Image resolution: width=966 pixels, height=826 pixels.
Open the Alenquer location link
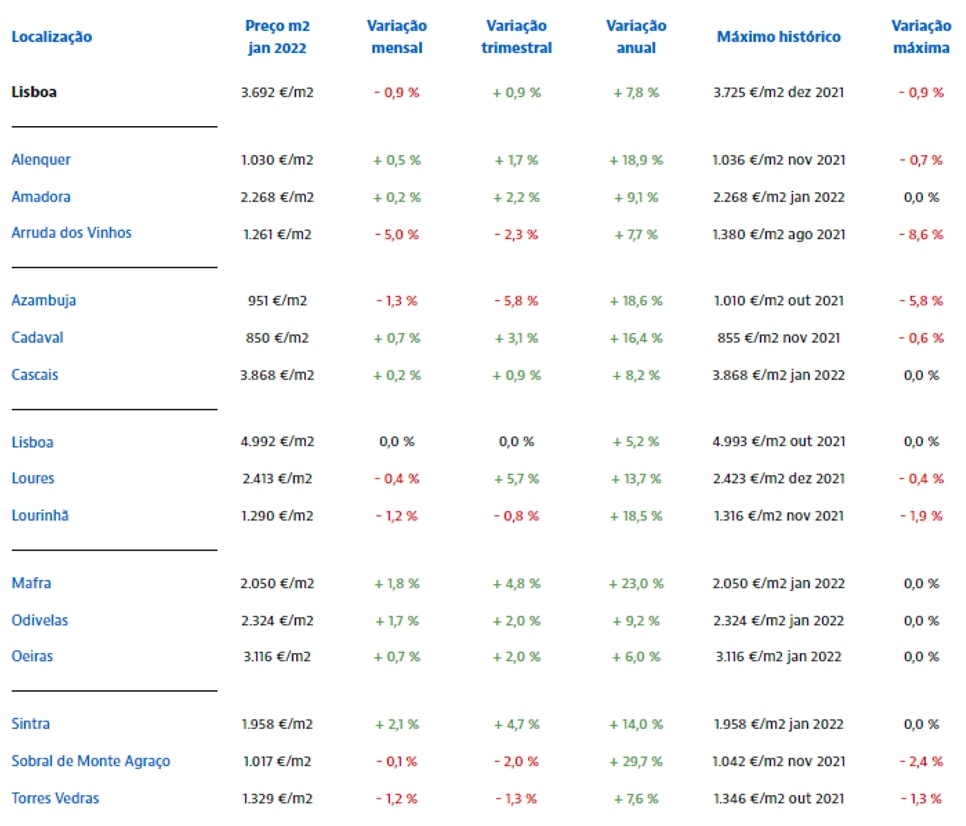[41, 159]
